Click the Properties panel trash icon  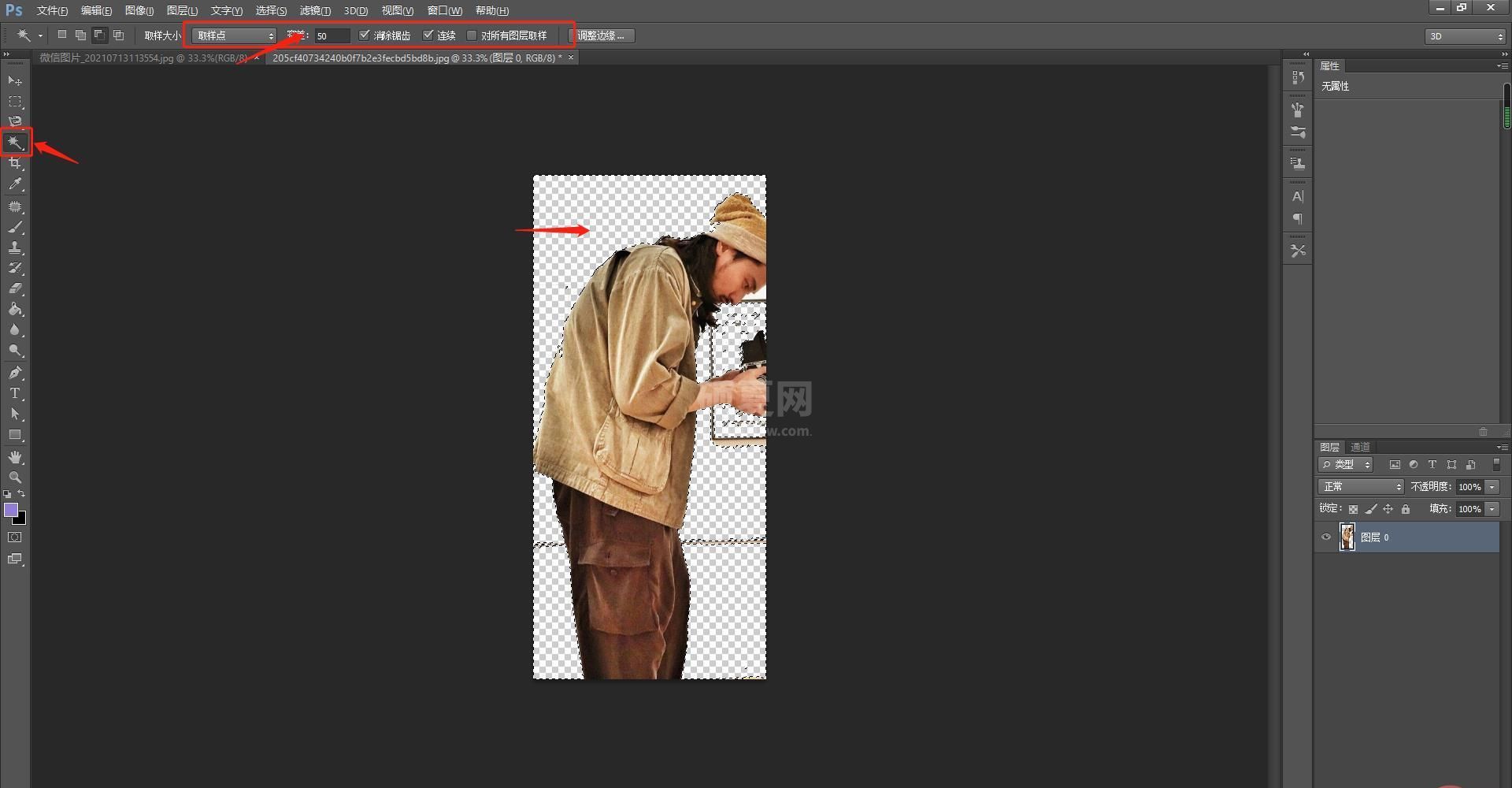pos(1483,432)
